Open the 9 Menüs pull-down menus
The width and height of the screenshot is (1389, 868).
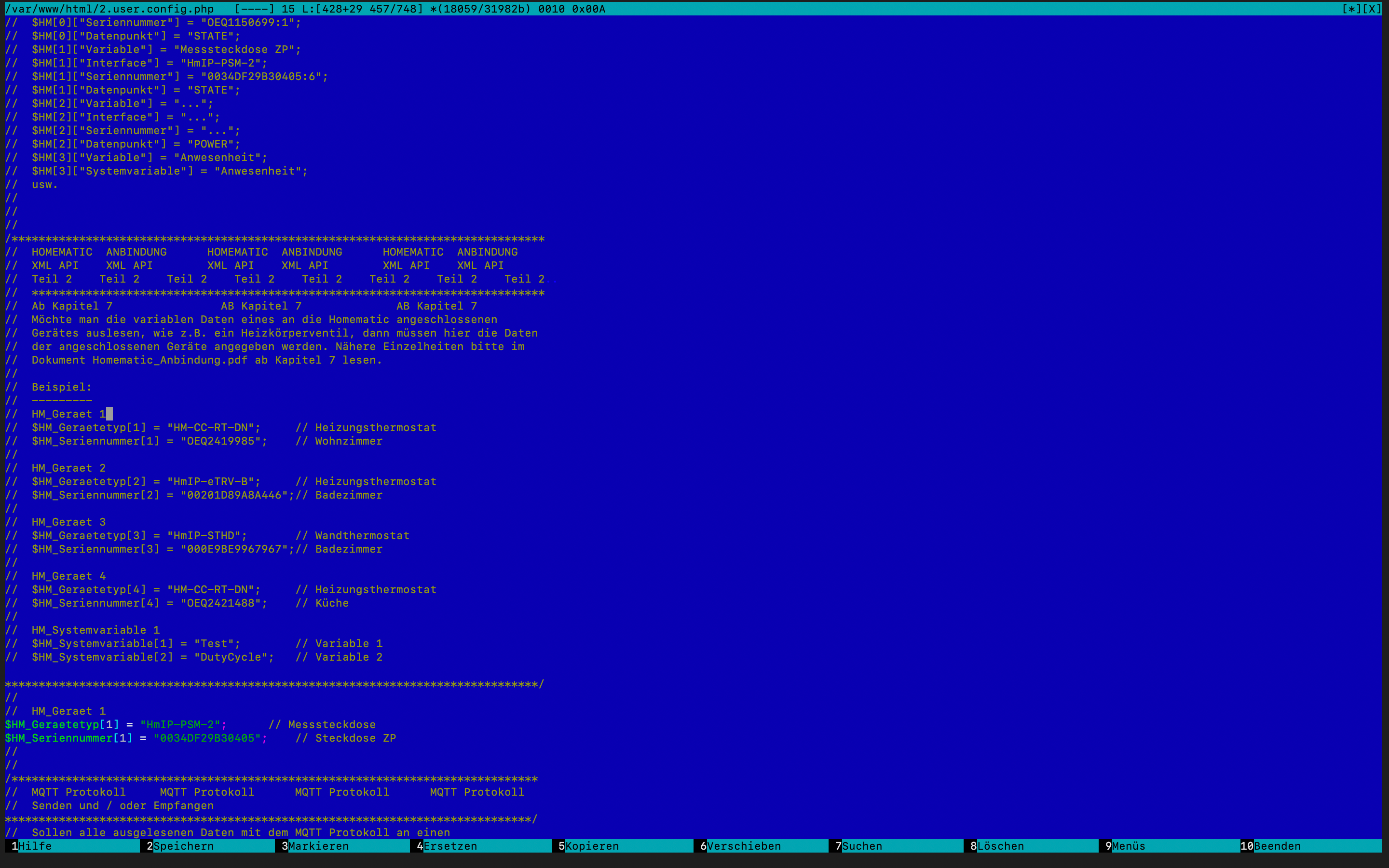(1128, 846)
